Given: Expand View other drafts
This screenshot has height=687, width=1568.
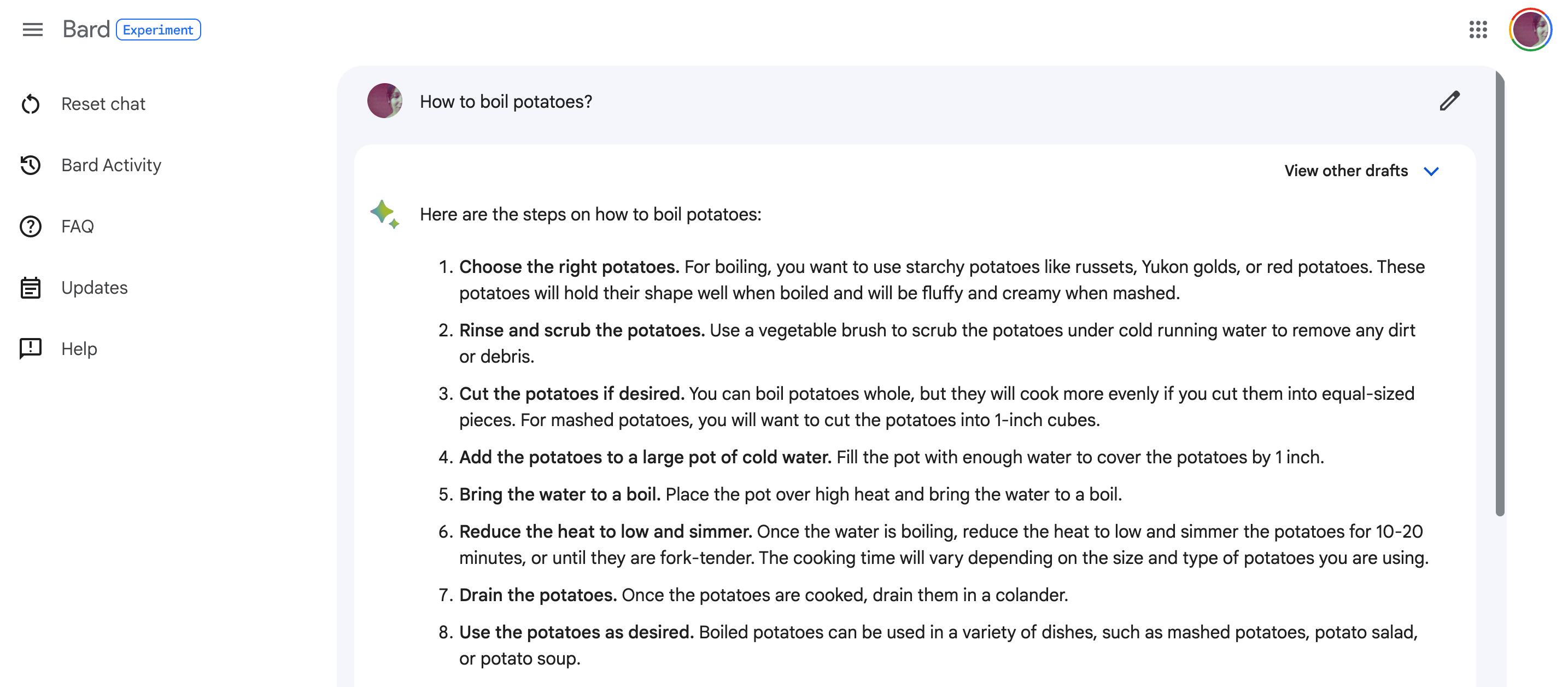Looking at the screenshot, I should tap(1346, 171).
